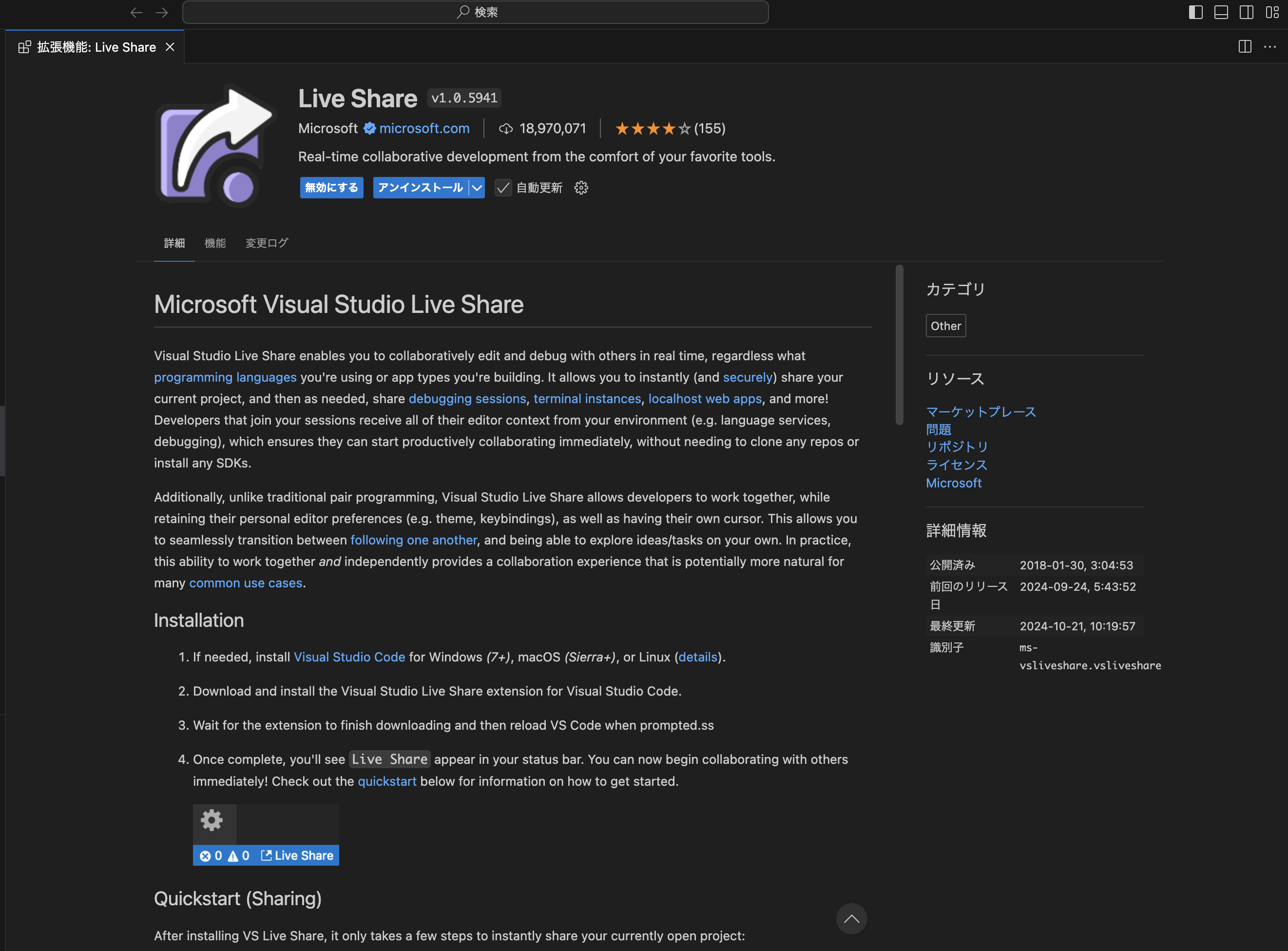Open the editor more actions ellipsis
The width and height of the screenshot is (1288, 951).
[1269, 47]
